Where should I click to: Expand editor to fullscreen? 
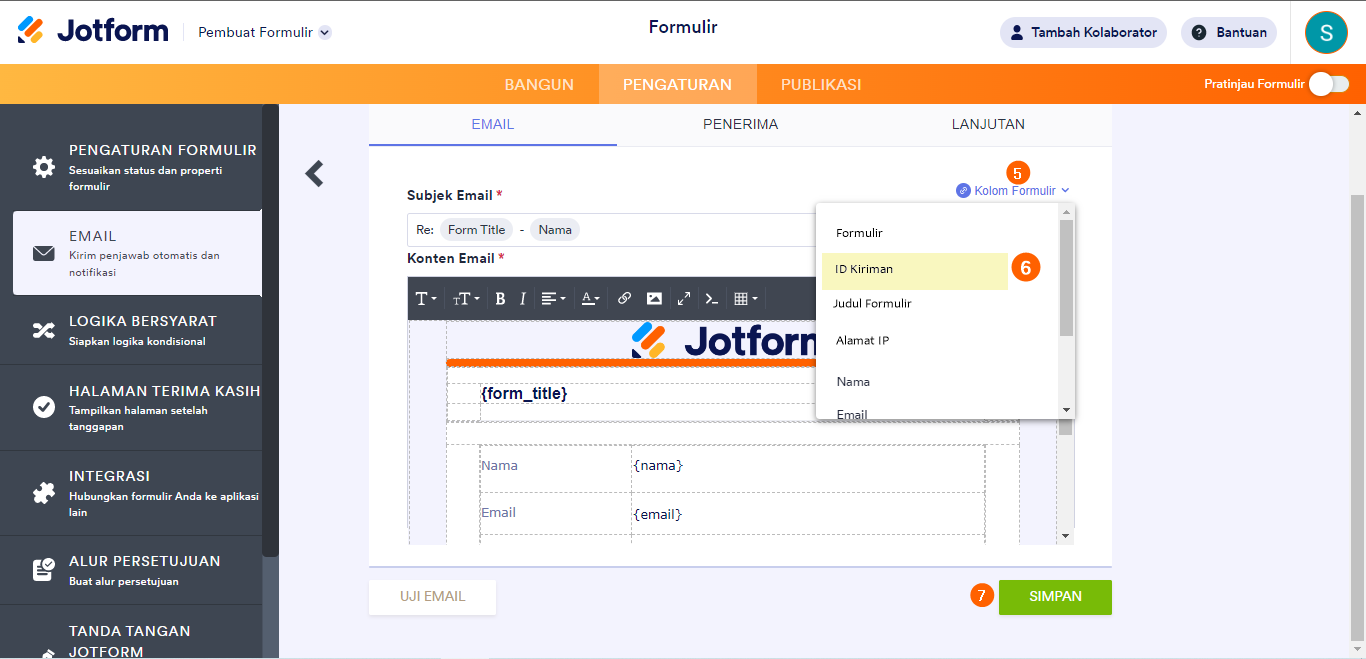point(684,298)
